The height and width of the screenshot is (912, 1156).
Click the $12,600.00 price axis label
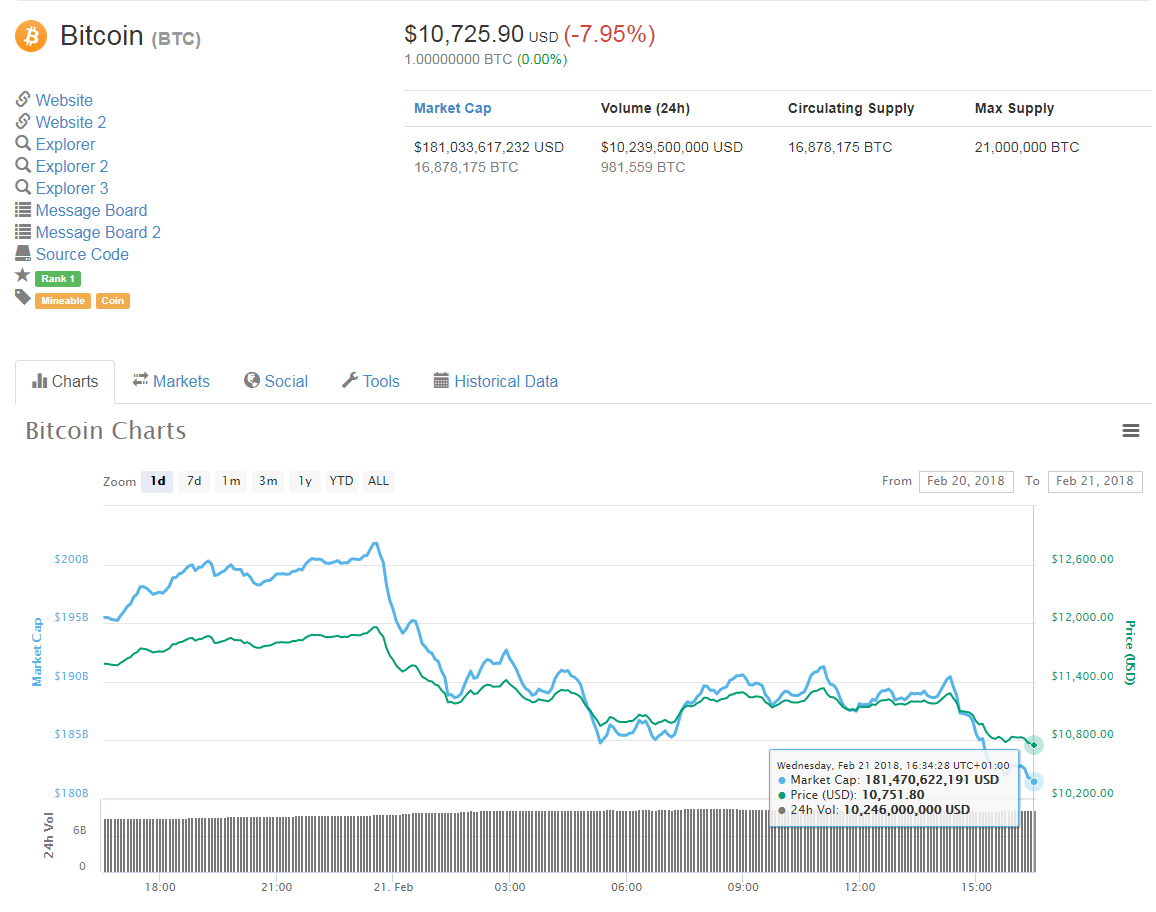tap(1082, 559)
